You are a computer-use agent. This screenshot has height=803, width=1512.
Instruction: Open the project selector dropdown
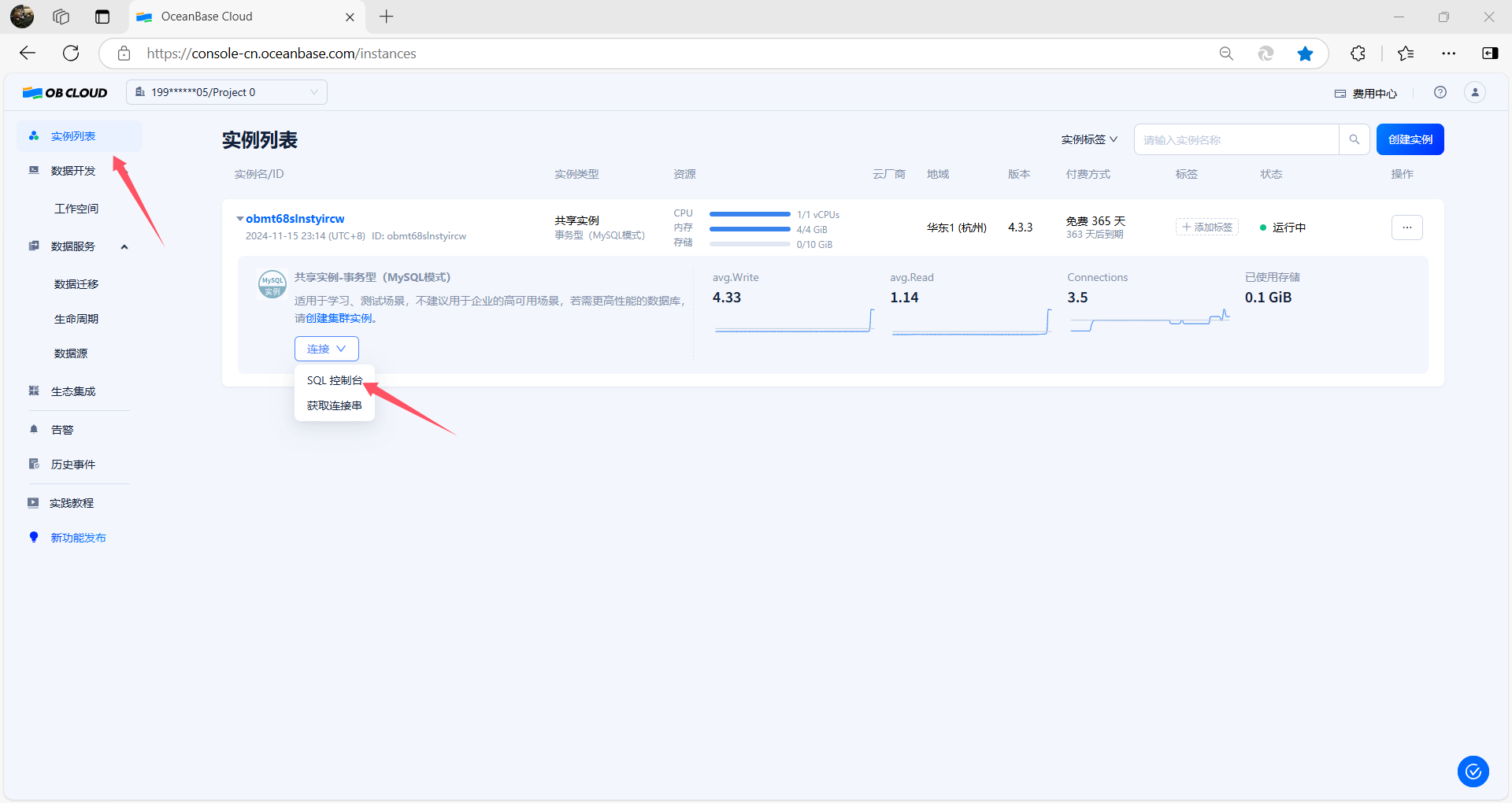coord(227,92)
